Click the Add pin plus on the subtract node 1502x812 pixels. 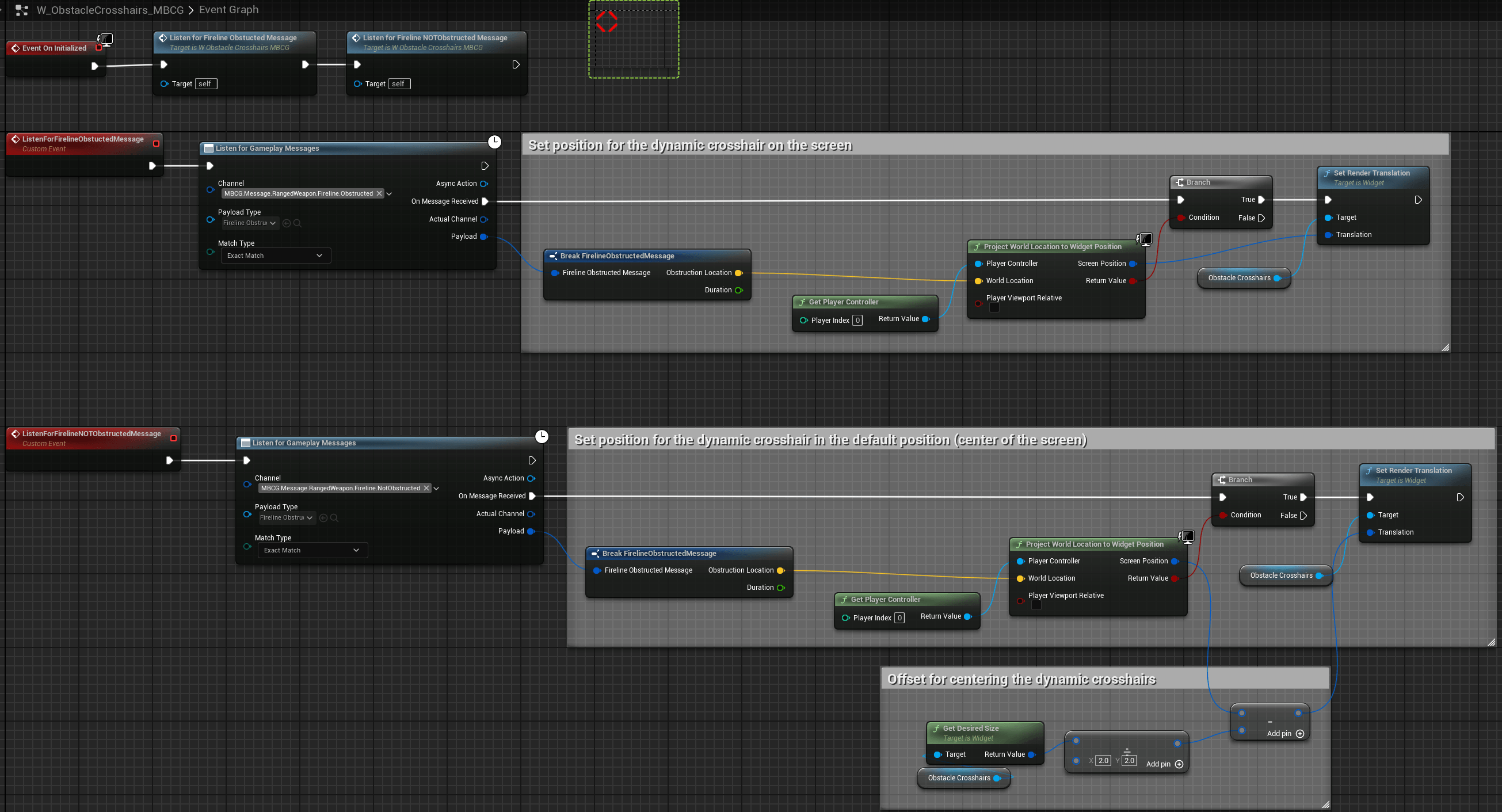click(x=1299, y=734)
